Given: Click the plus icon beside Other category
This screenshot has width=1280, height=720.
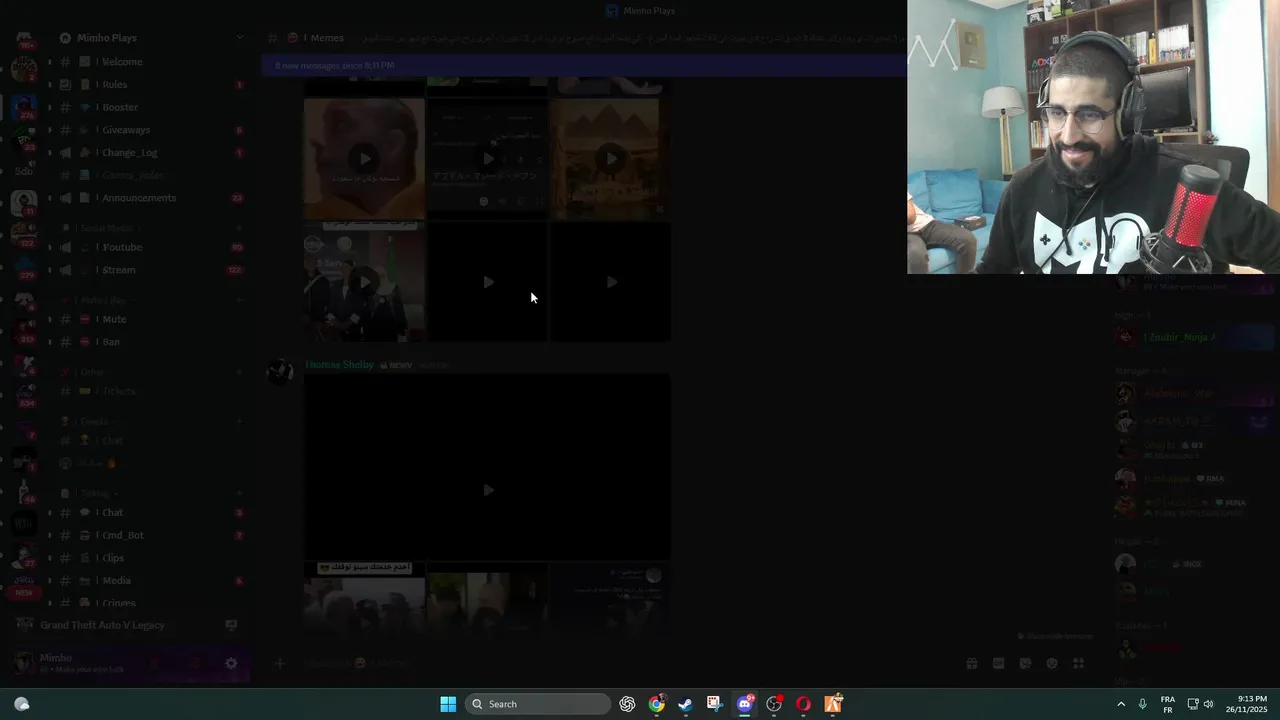Looking at the screenshot, I should point(239,372).
